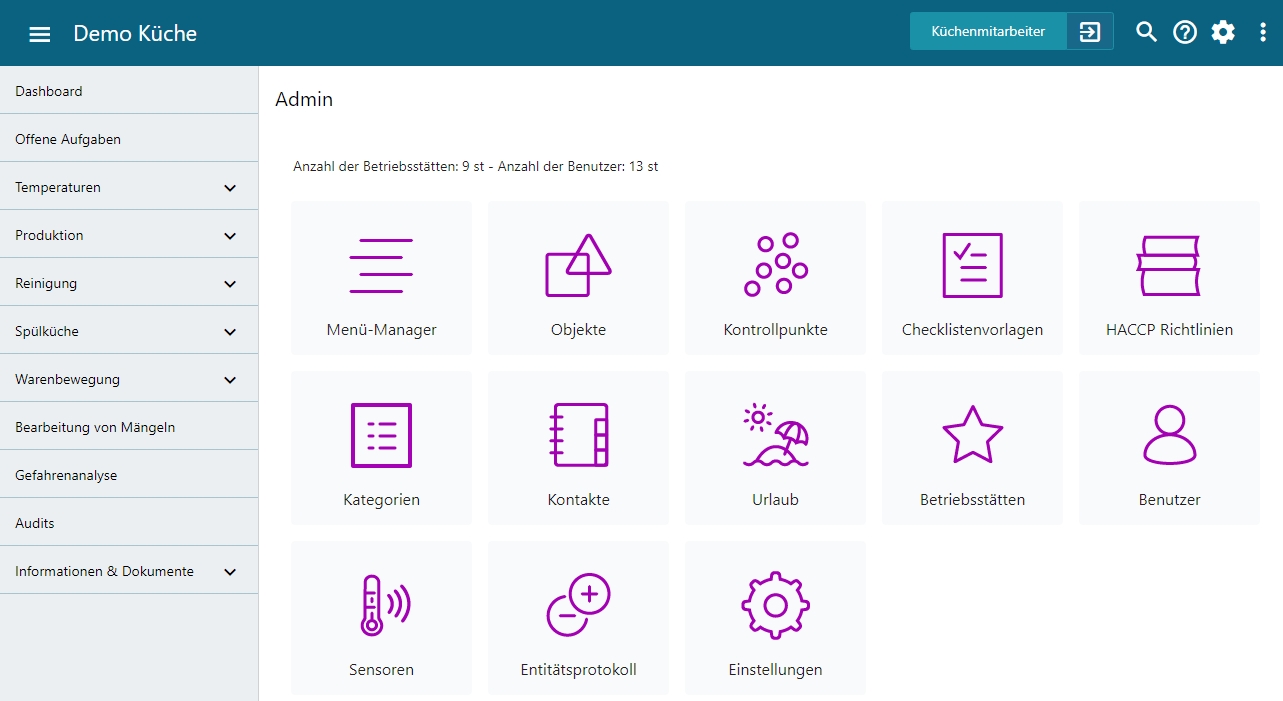1283x701 pixels.
Task: Open help question mark icon
Action: [1185, 32]
